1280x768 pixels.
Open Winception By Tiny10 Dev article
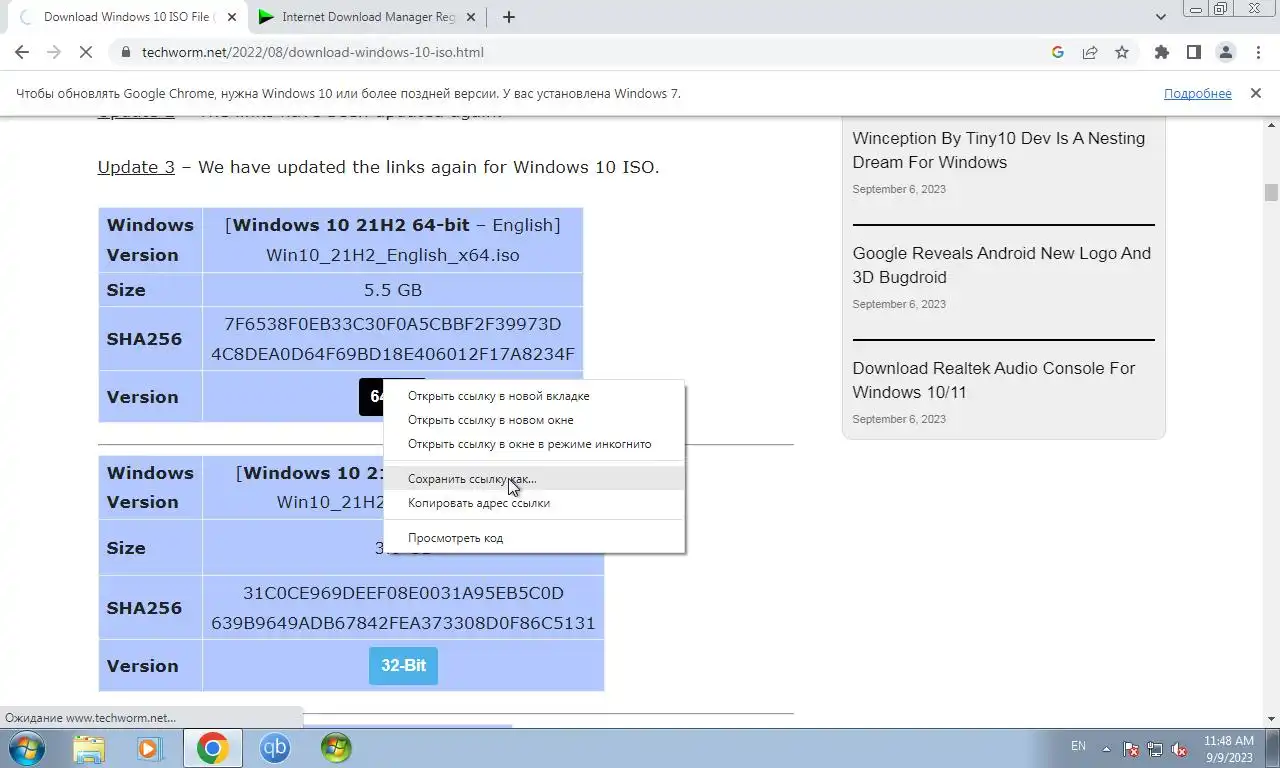[998, 150]
